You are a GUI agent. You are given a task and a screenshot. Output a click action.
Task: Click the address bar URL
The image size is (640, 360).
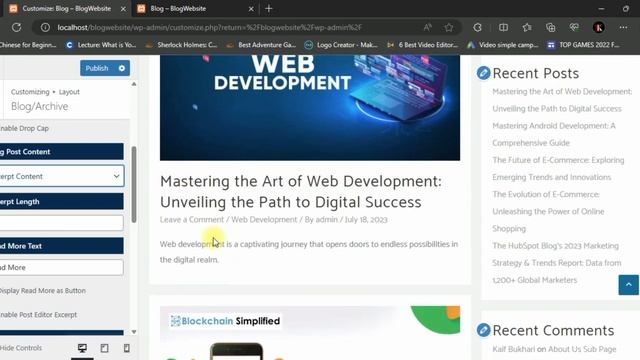209,27
